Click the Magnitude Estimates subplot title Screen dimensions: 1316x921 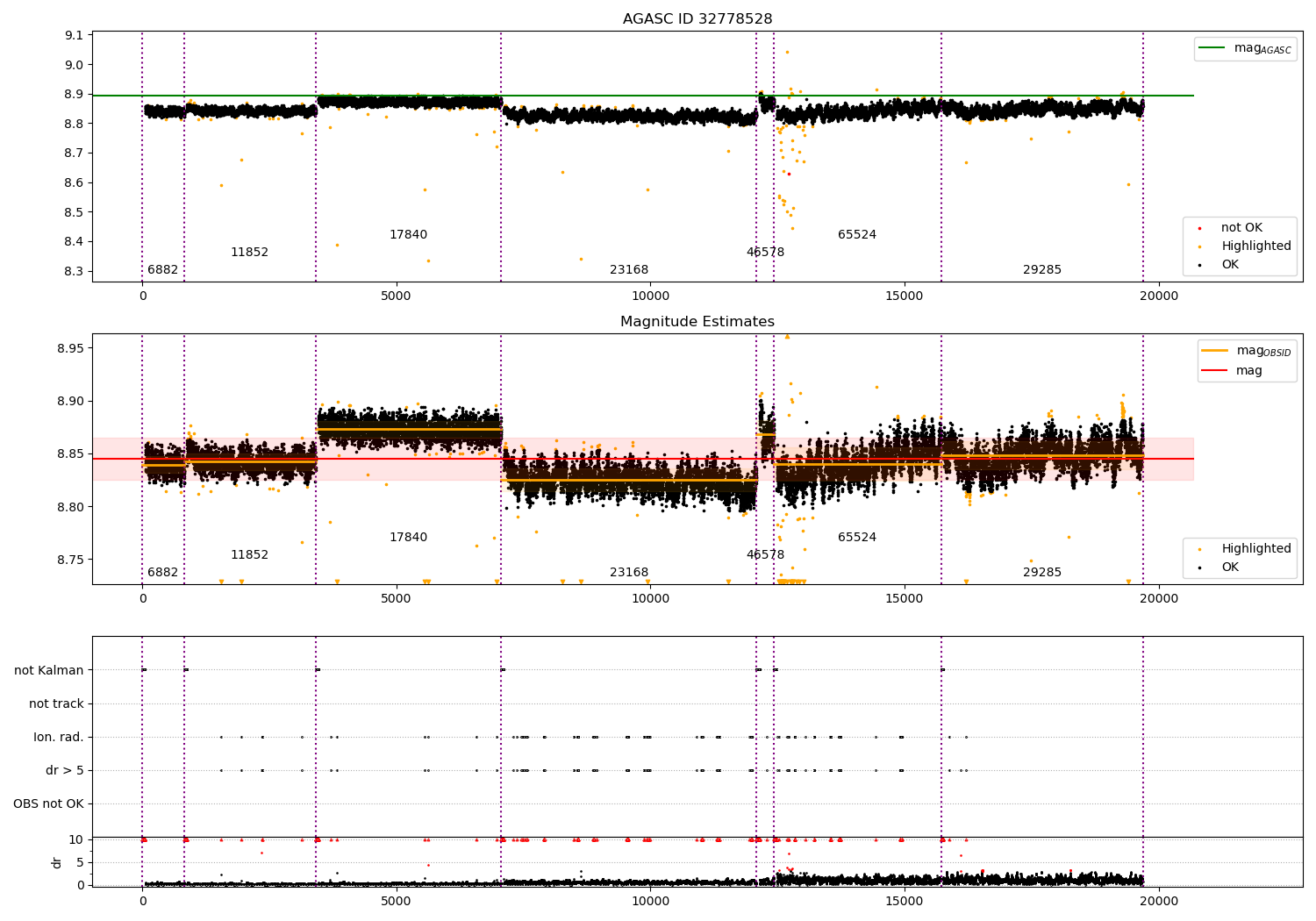697,322
